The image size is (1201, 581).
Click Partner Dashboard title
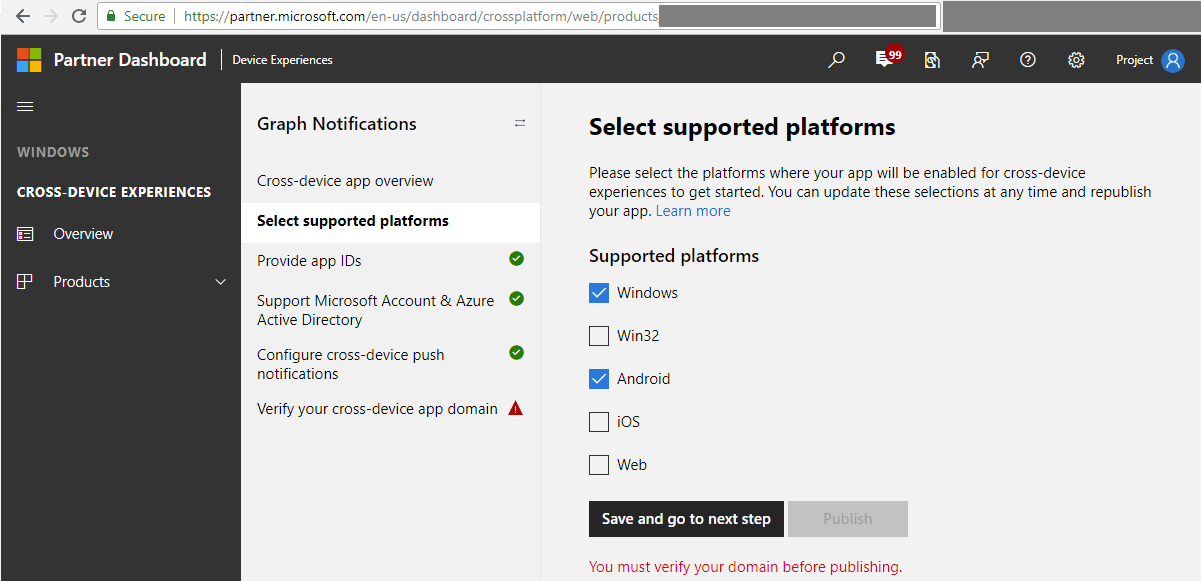pos(130,60)
